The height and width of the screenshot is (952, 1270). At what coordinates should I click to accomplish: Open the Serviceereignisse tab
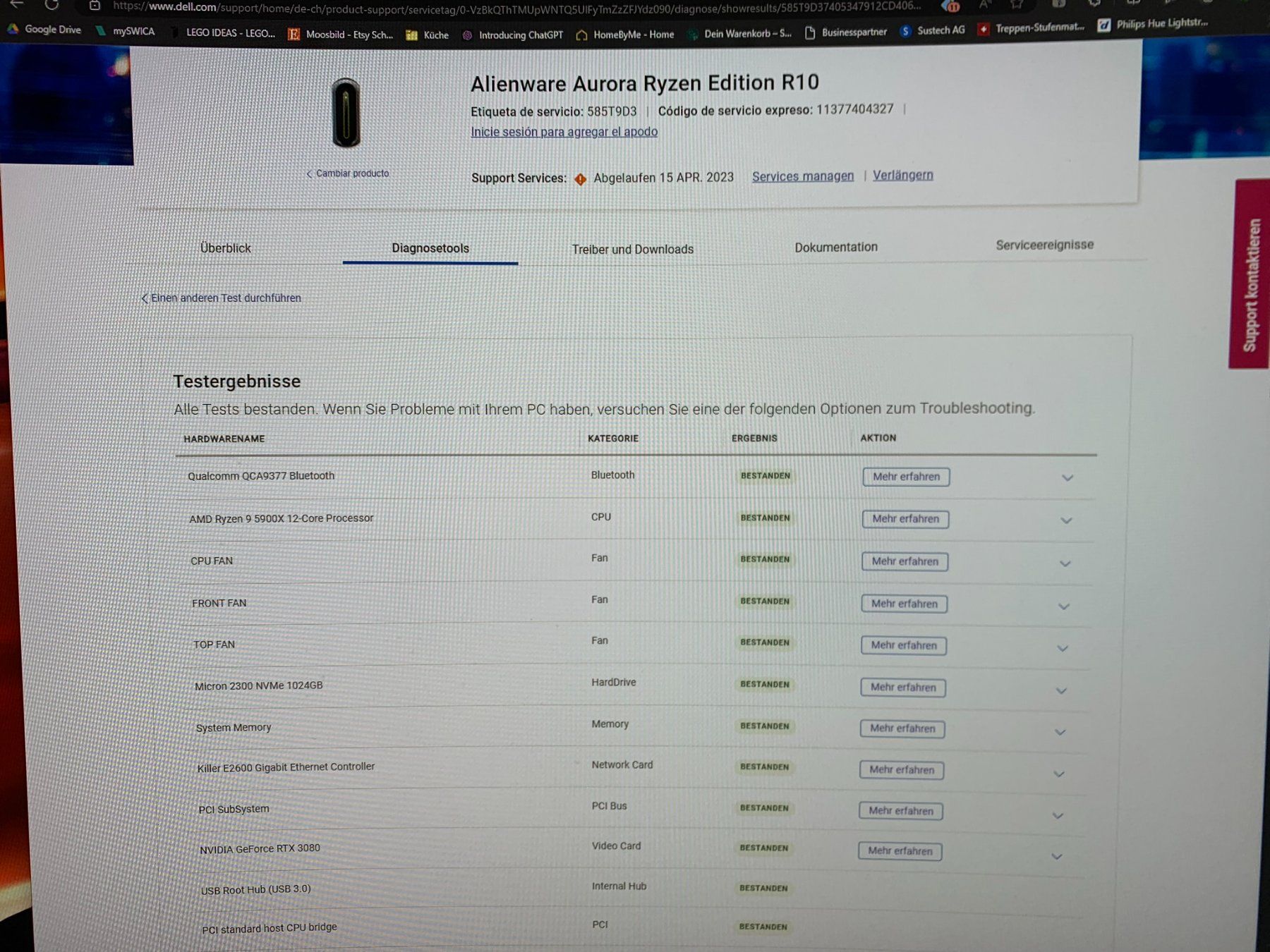point(1044,245)
